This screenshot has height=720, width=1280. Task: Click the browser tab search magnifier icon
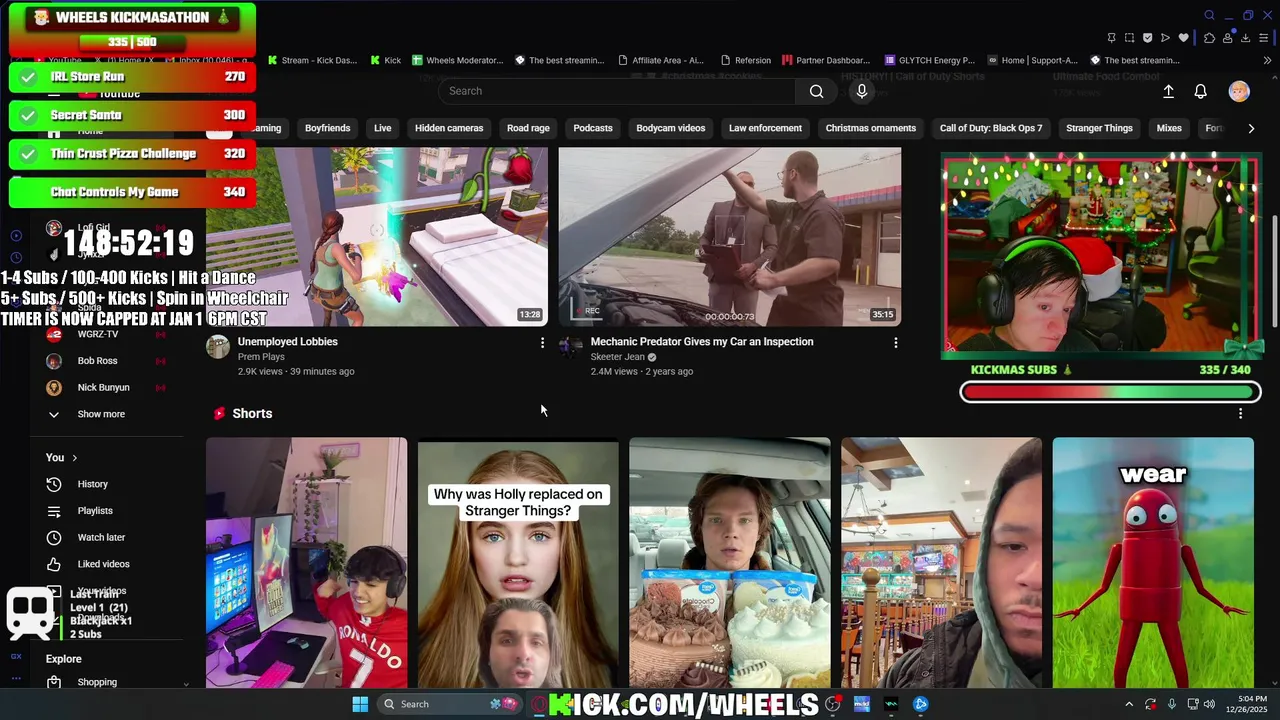[1209, 15]
